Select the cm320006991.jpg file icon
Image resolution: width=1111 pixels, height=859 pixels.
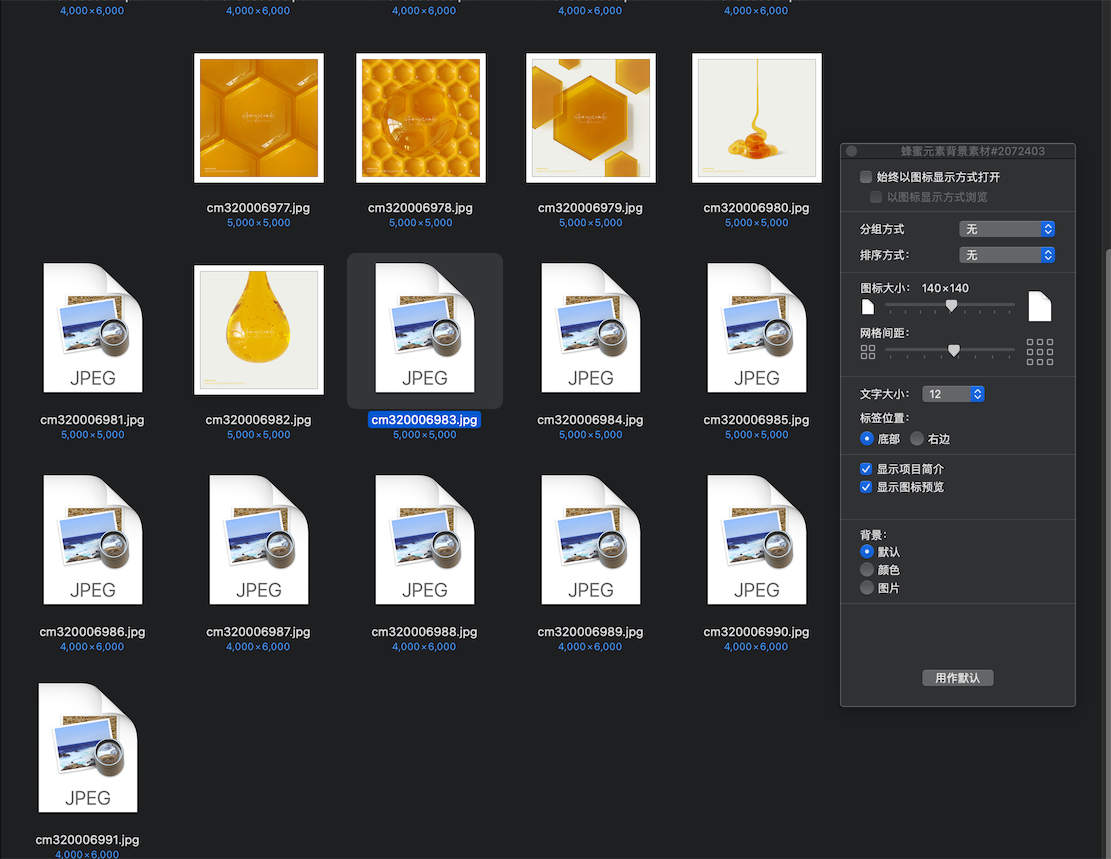click(x=88, y=749)
